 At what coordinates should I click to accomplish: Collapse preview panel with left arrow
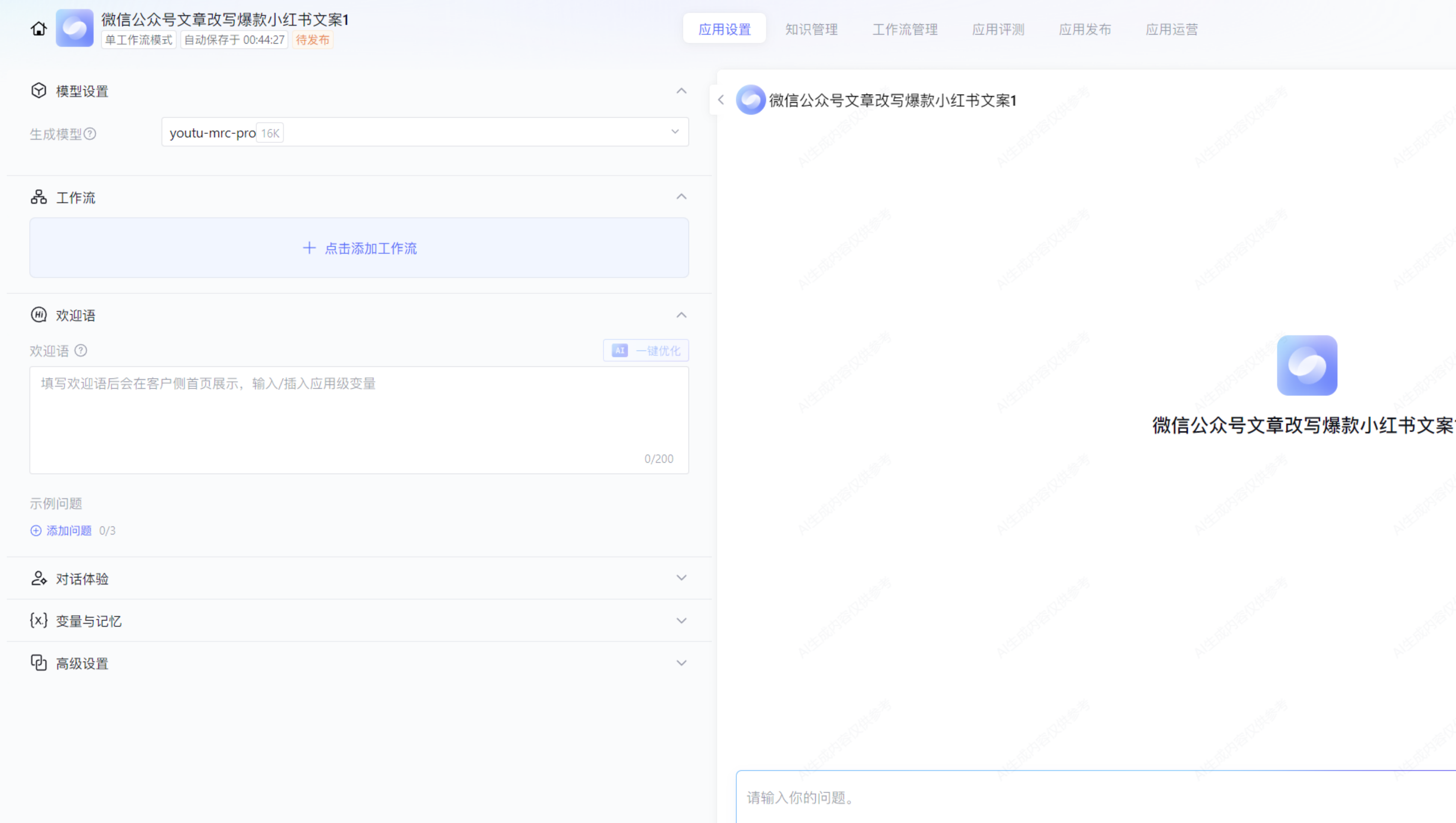(x=721, y=100)
